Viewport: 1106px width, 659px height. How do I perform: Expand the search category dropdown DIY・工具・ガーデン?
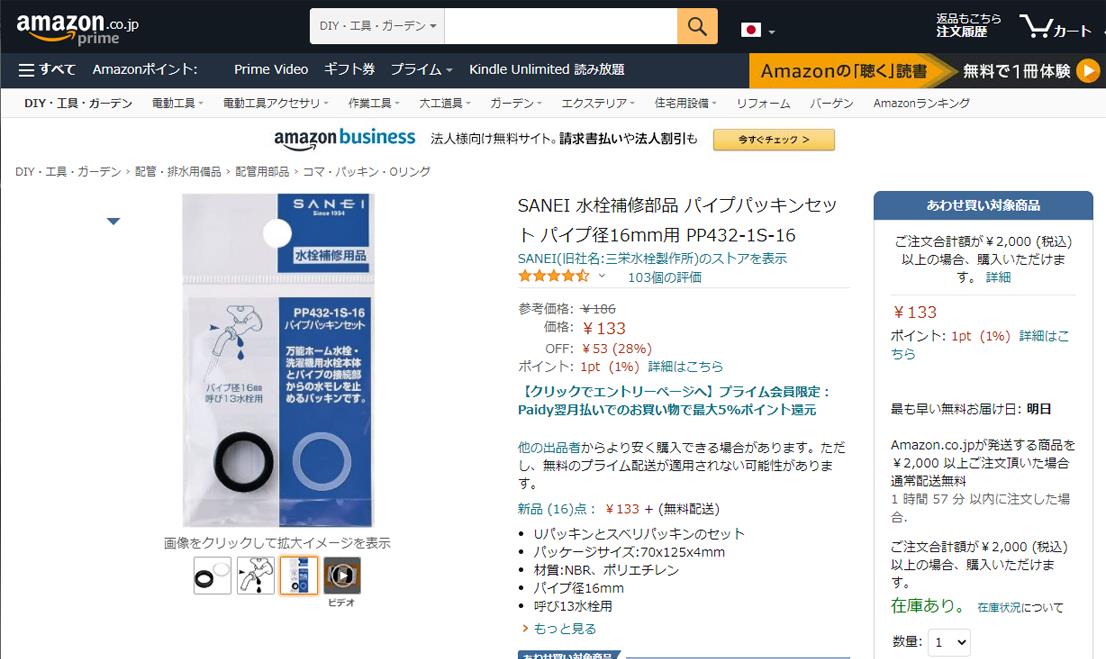tap(377, 26)
